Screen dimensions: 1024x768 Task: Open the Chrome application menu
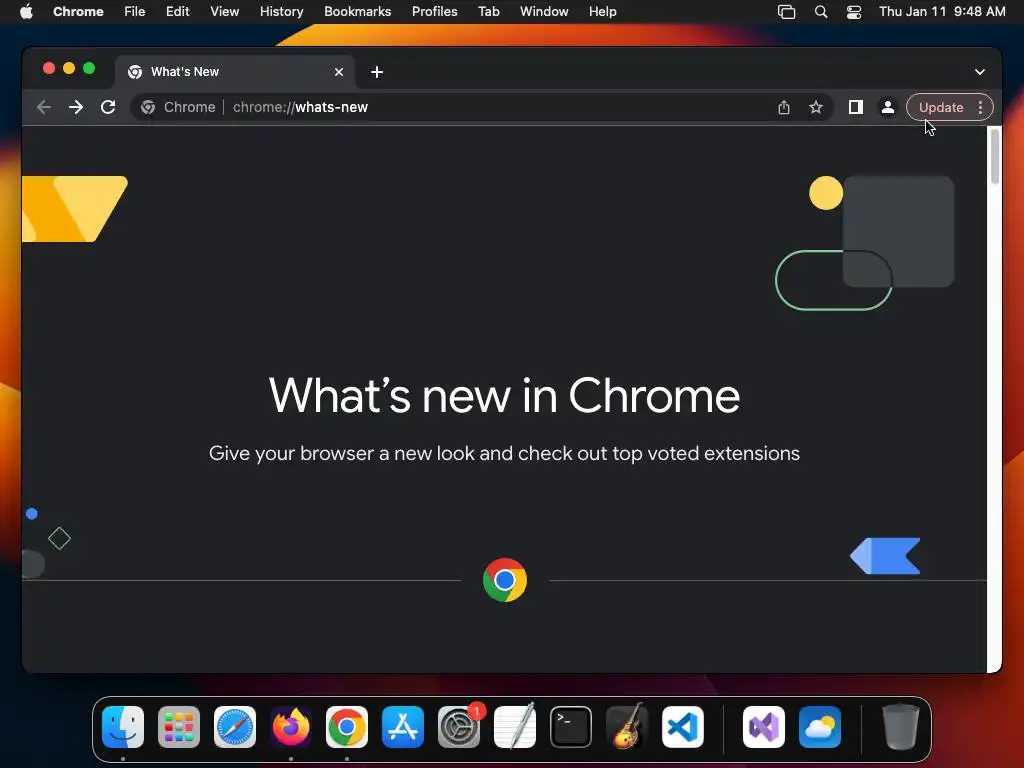pyautogui.click(x=78, y=12)
